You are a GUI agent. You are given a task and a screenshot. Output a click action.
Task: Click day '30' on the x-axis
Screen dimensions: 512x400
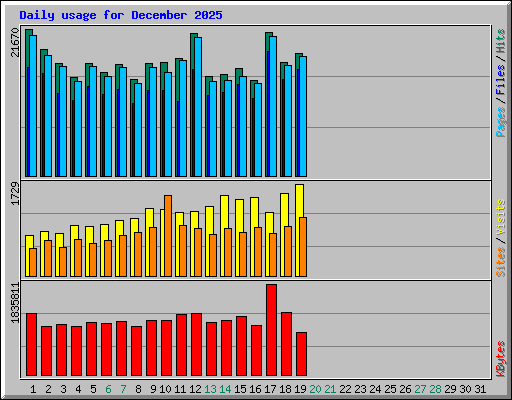(465, 389)
